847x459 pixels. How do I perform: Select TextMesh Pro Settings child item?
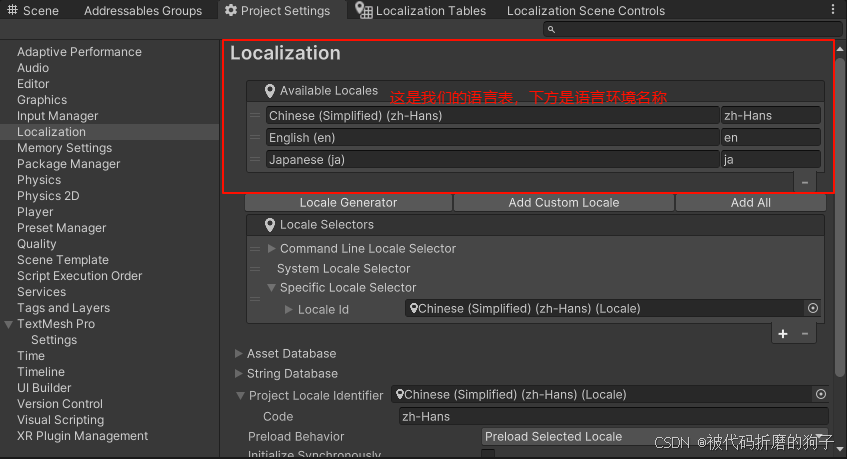(x=54, y=340)
